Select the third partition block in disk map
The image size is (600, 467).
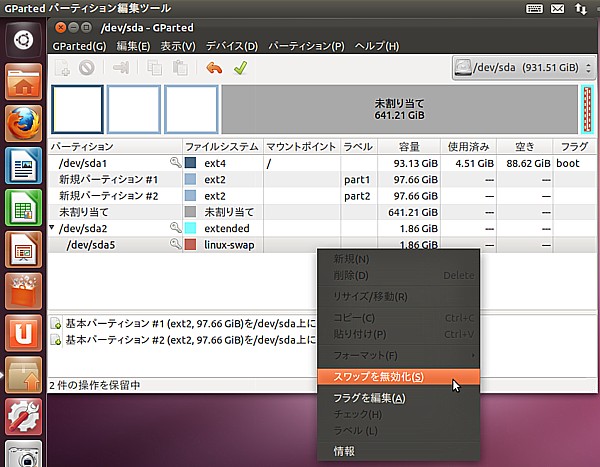click(x=191, y=109)
